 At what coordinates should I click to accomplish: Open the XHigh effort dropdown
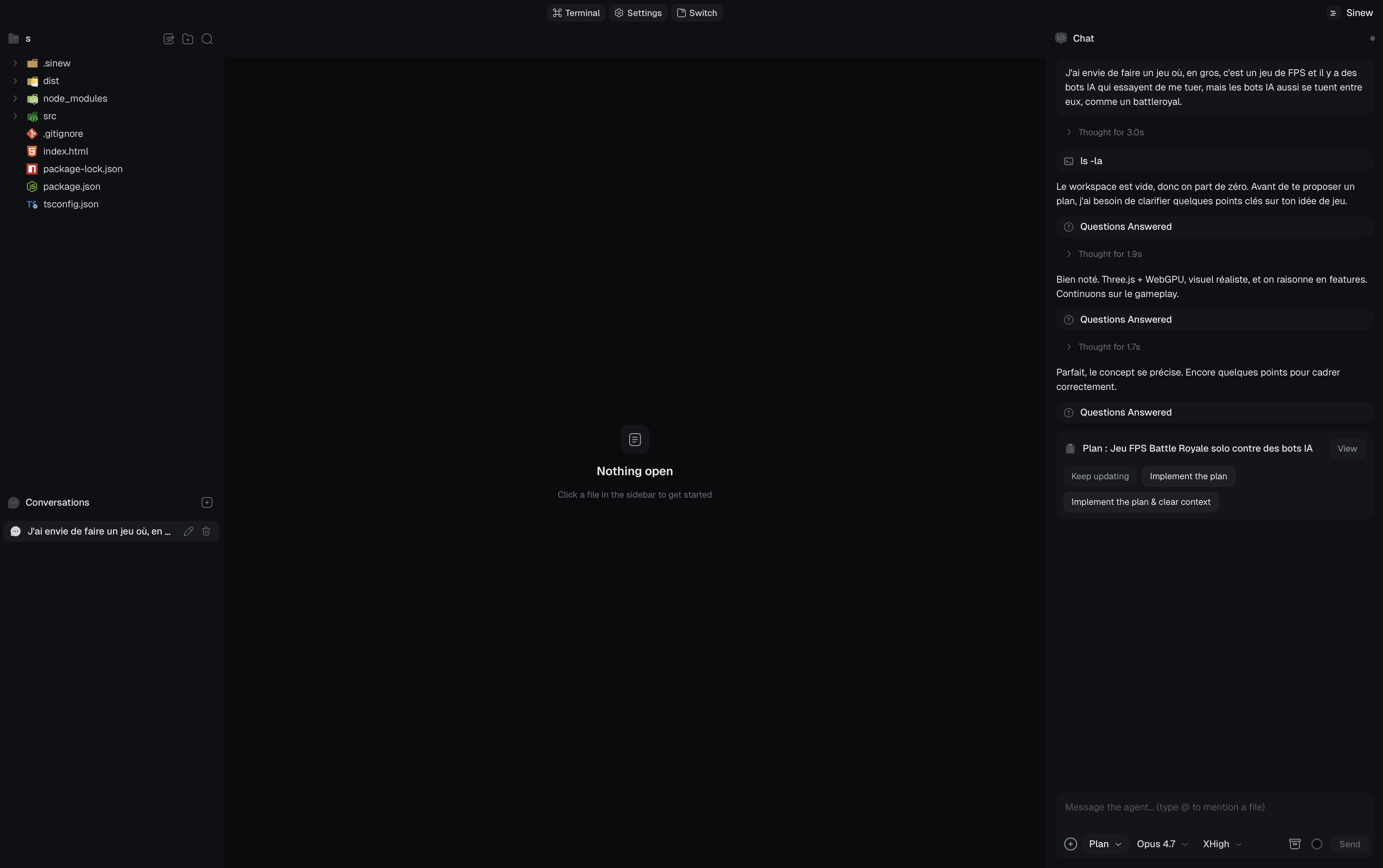click(1222, 844)
